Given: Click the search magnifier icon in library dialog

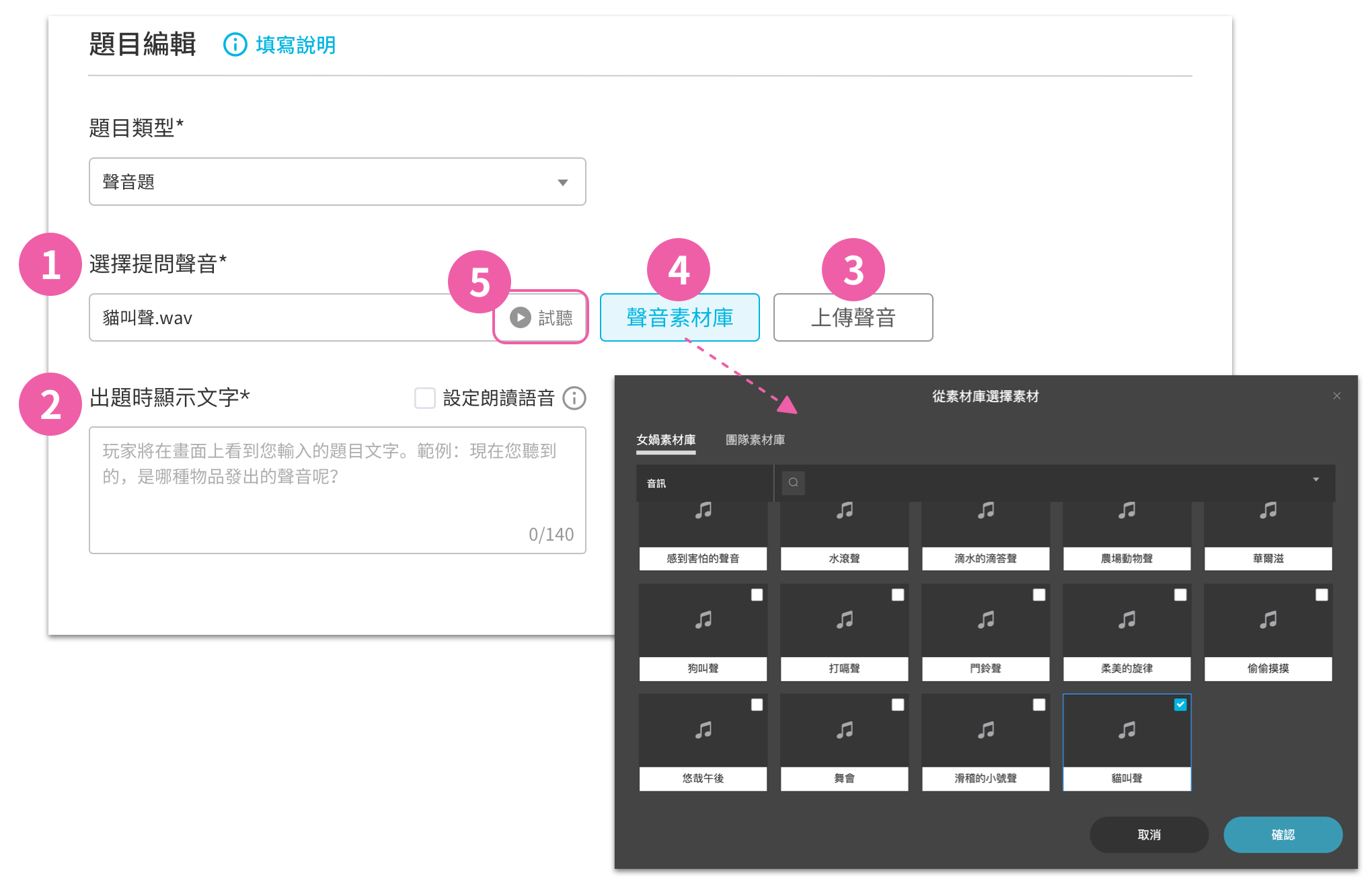Looking at the screenshot, I should 794,482.
